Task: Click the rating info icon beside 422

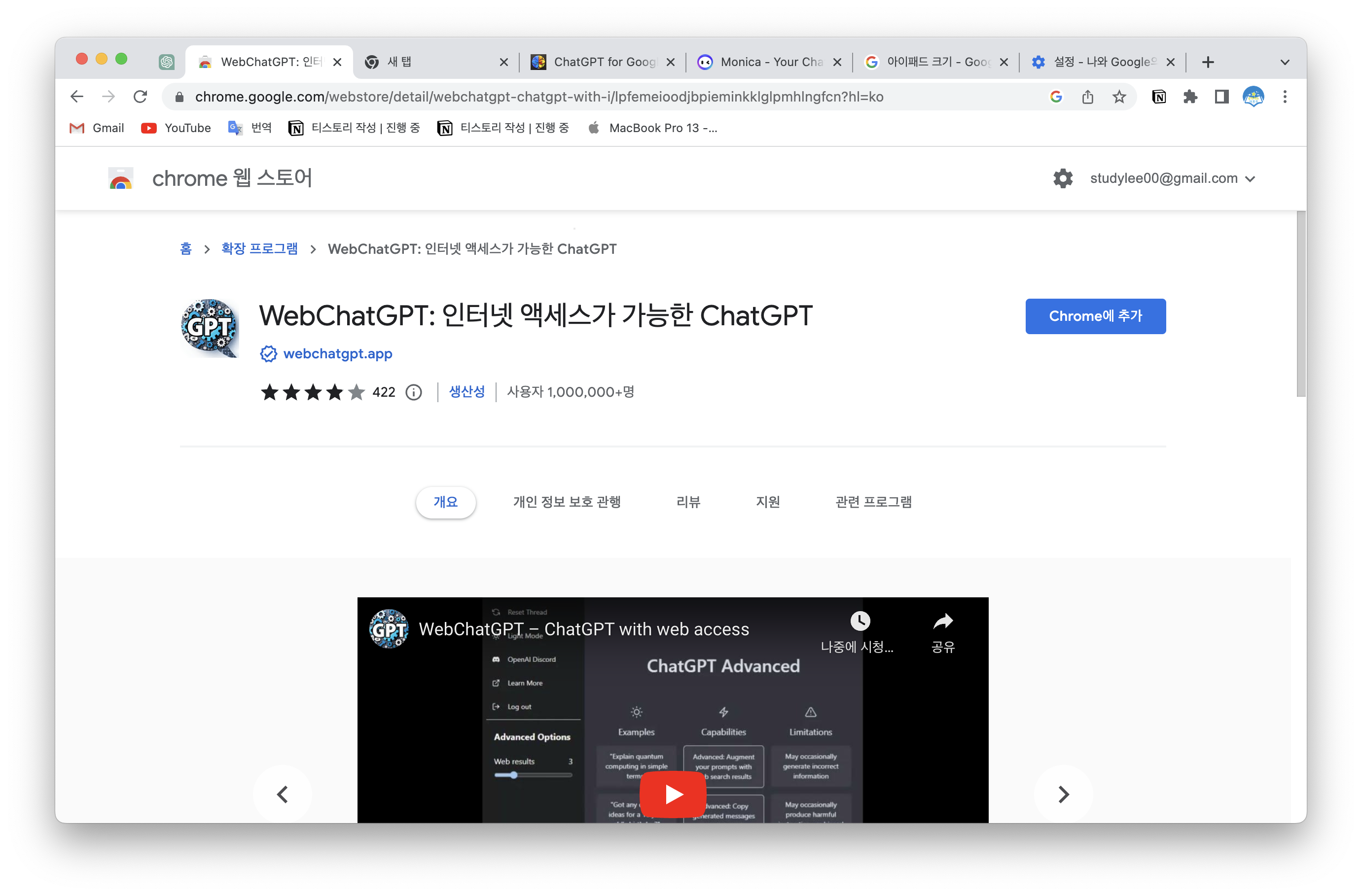Action: 413,392
